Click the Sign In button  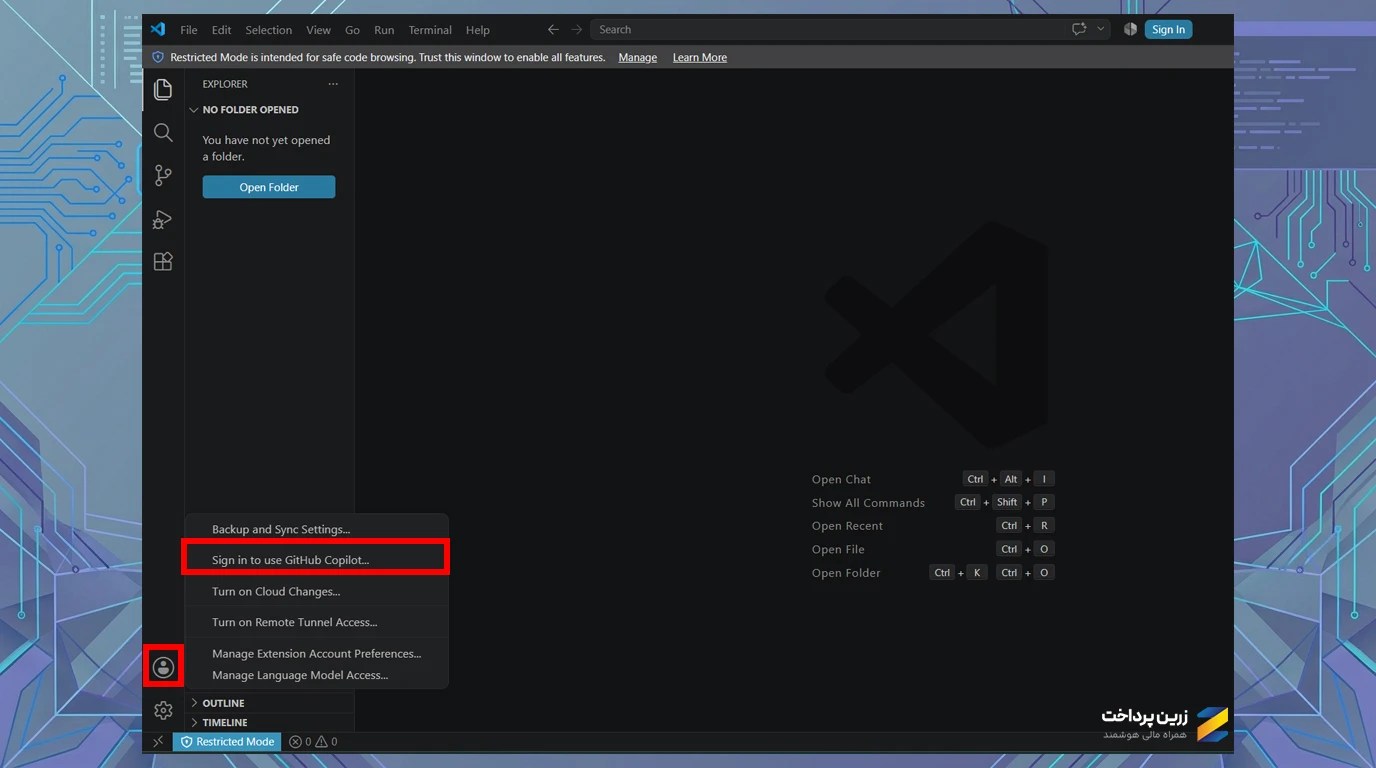[1168, 29]
